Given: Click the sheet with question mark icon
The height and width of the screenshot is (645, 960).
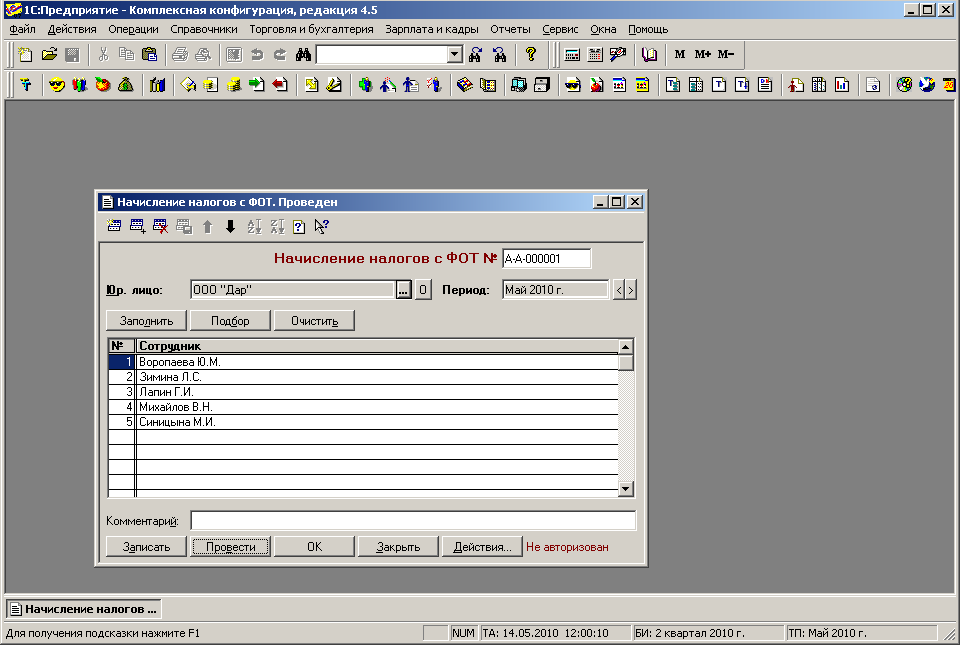Looking at the screenshot, I should click(299, 226).
